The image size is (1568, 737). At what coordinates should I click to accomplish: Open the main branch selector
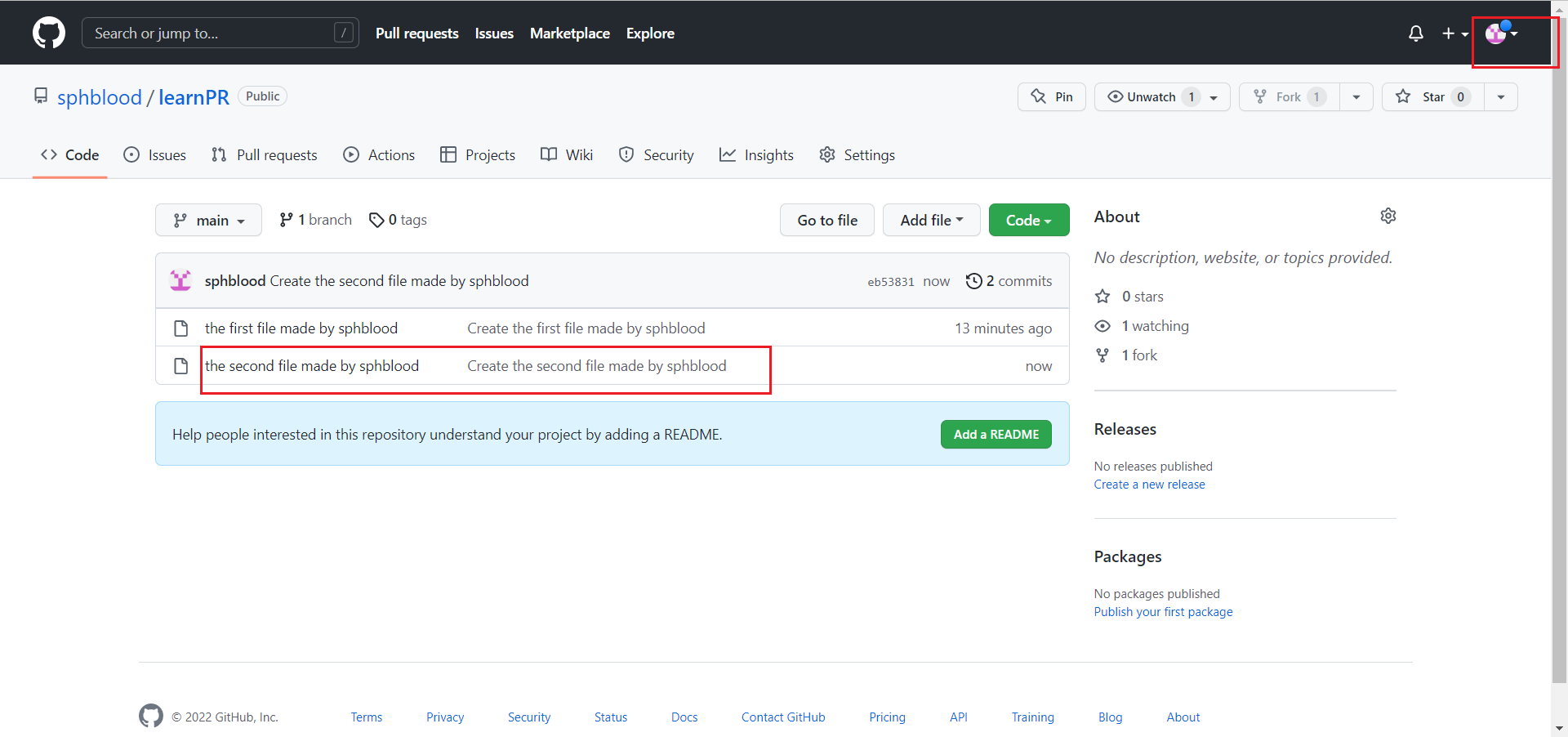tap(208, 220)
